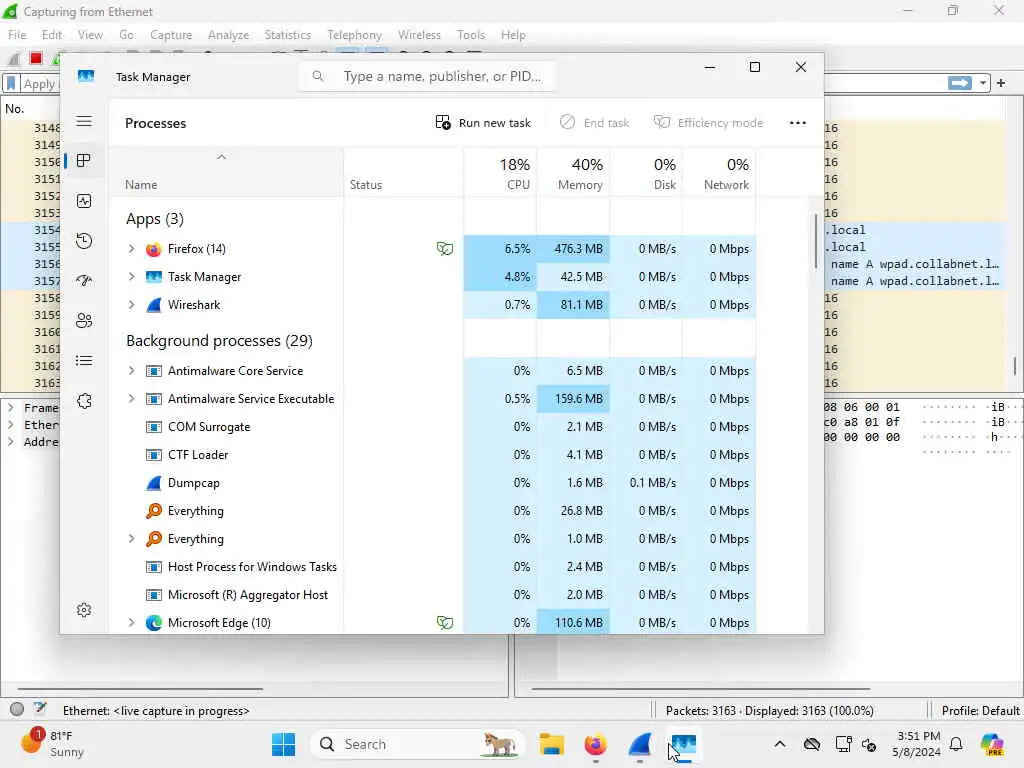Open Wireshark Telephony menu

click(x=355, y=35)
